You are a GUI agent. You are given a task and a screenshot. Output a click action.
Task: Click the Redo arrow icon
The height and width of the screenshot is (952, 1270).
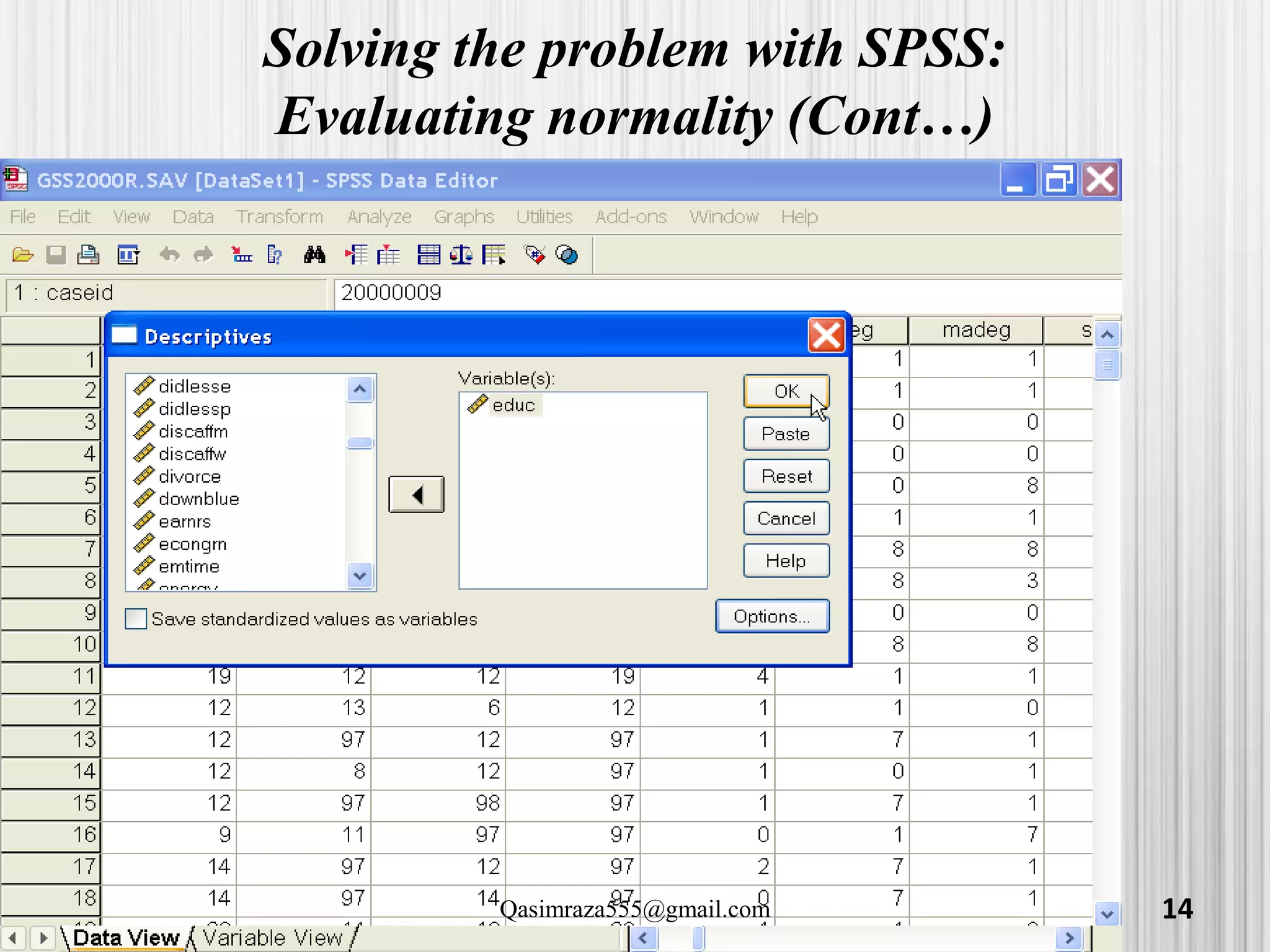203,255
